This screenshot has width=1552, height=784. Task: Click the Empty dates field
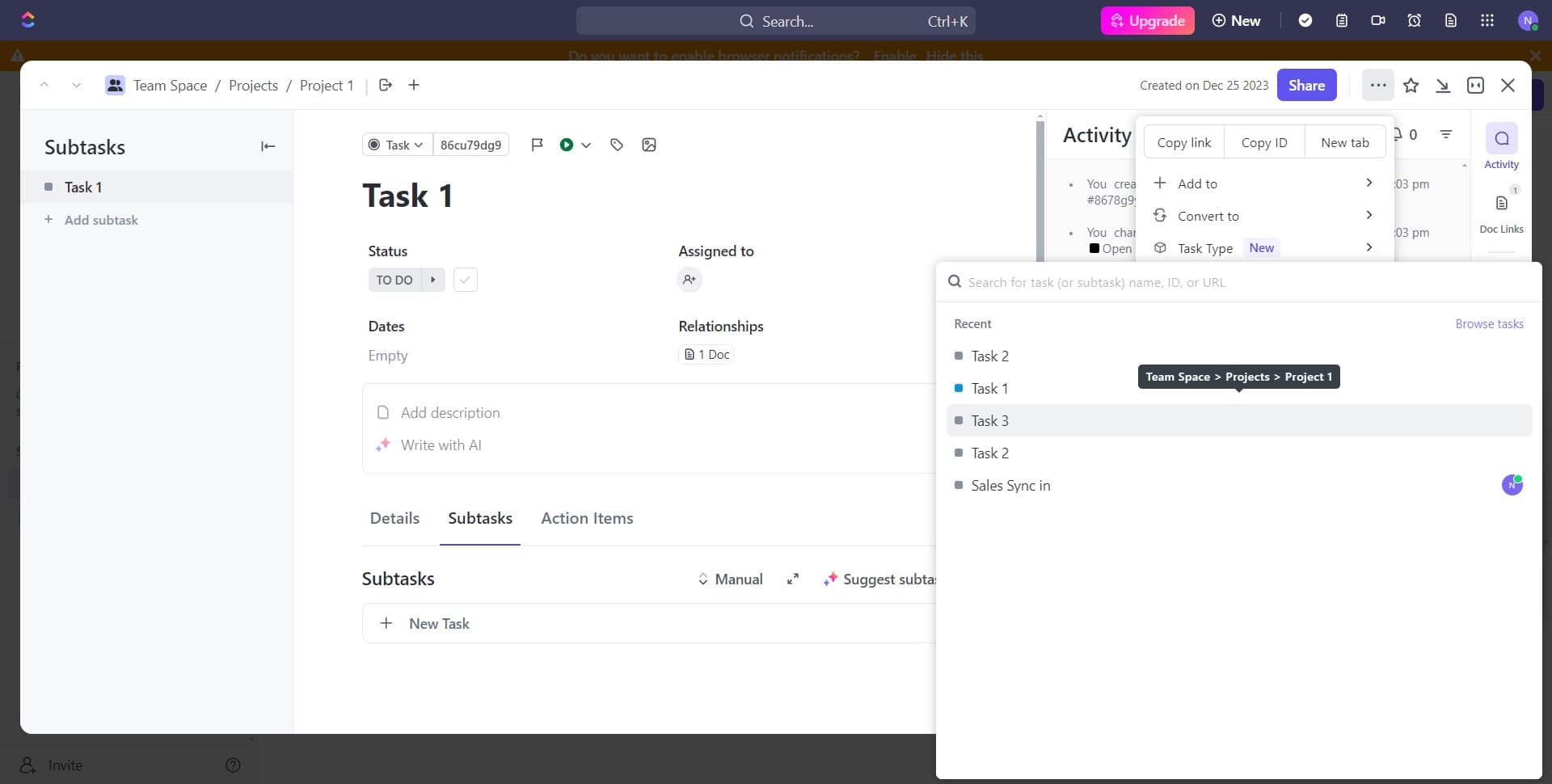pyautogui.click(x=388, y=355)
